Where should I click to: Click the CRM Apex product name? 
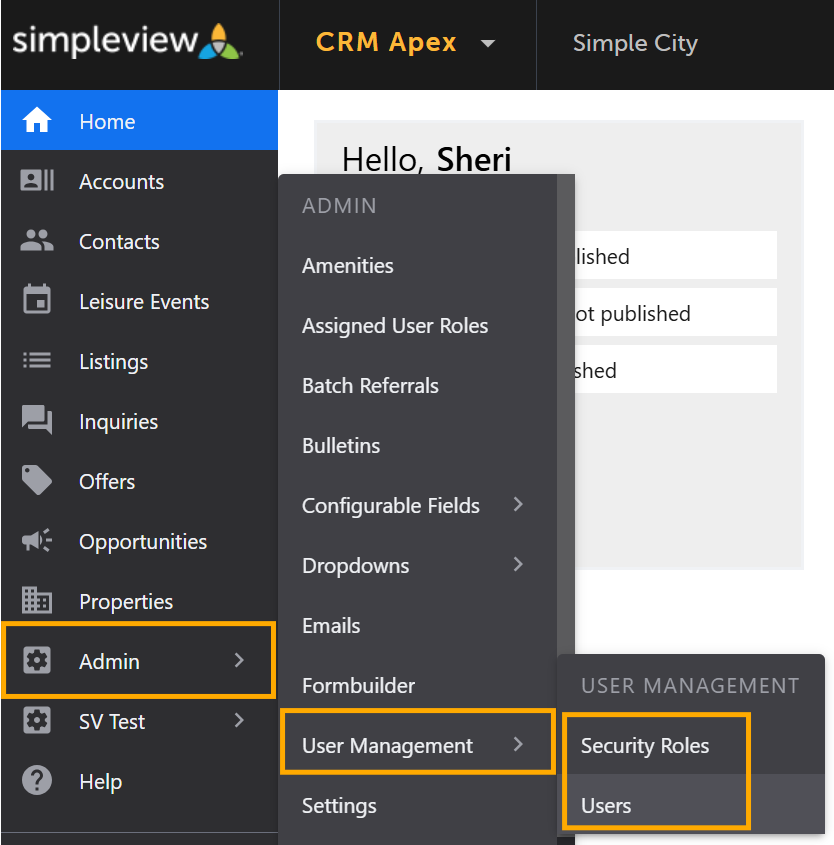(386, 42)
